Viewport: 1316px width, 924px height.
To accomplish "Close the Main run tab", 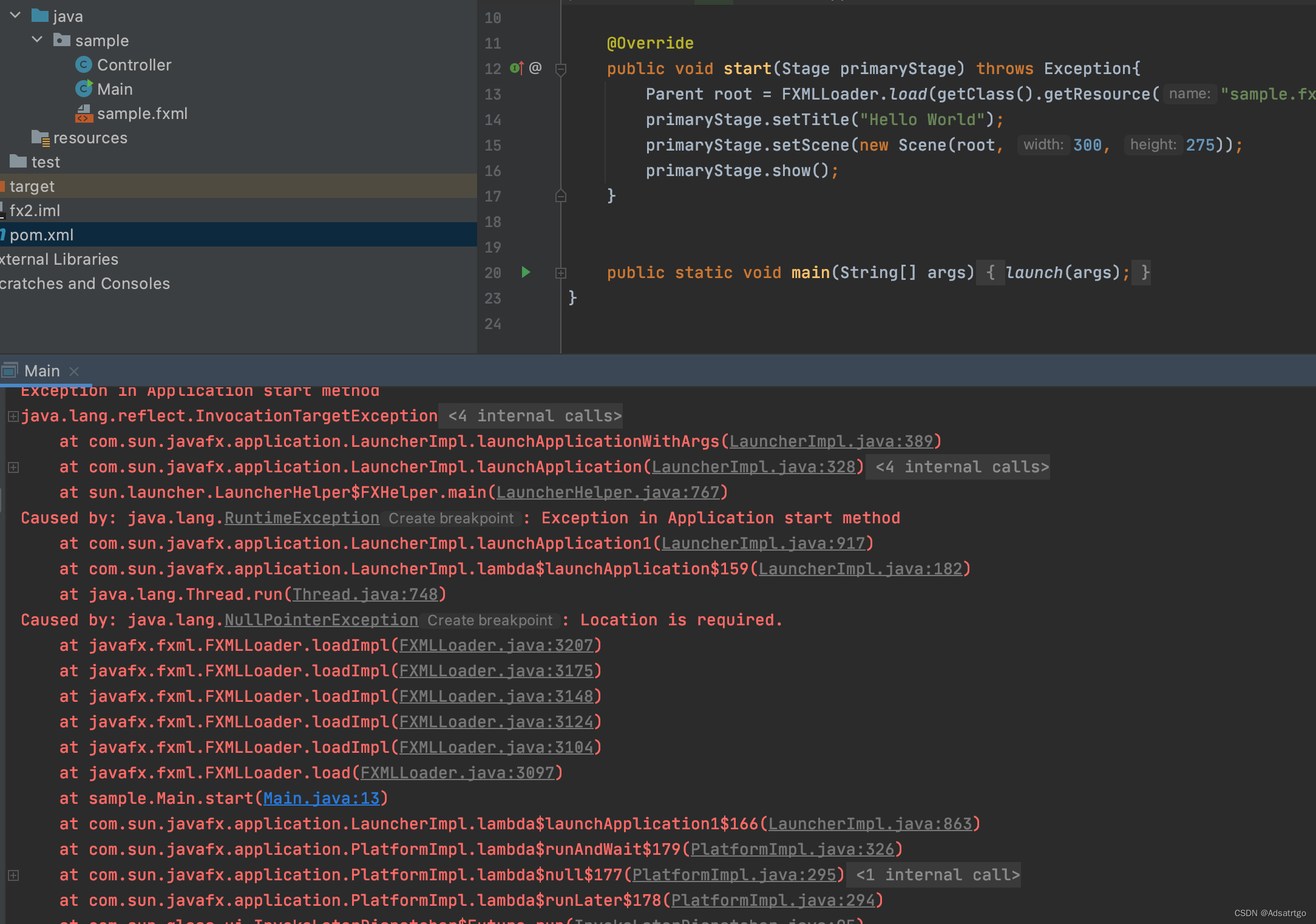I will (74, 371).
